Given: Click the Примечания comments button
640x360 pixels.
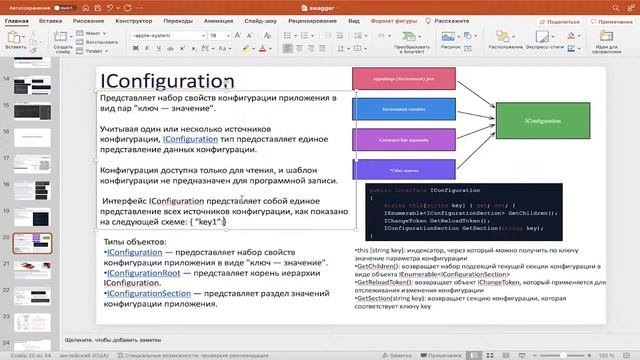Looking at the screenshot, I should point(611,21).
